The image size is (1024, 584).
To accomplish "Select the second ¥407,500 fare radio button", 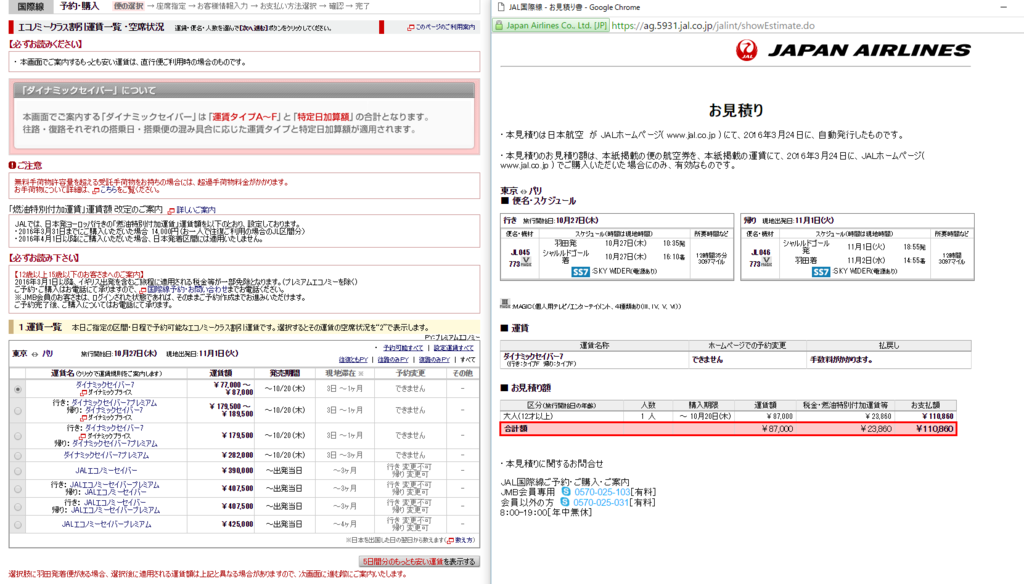I will tap(18, 506).
